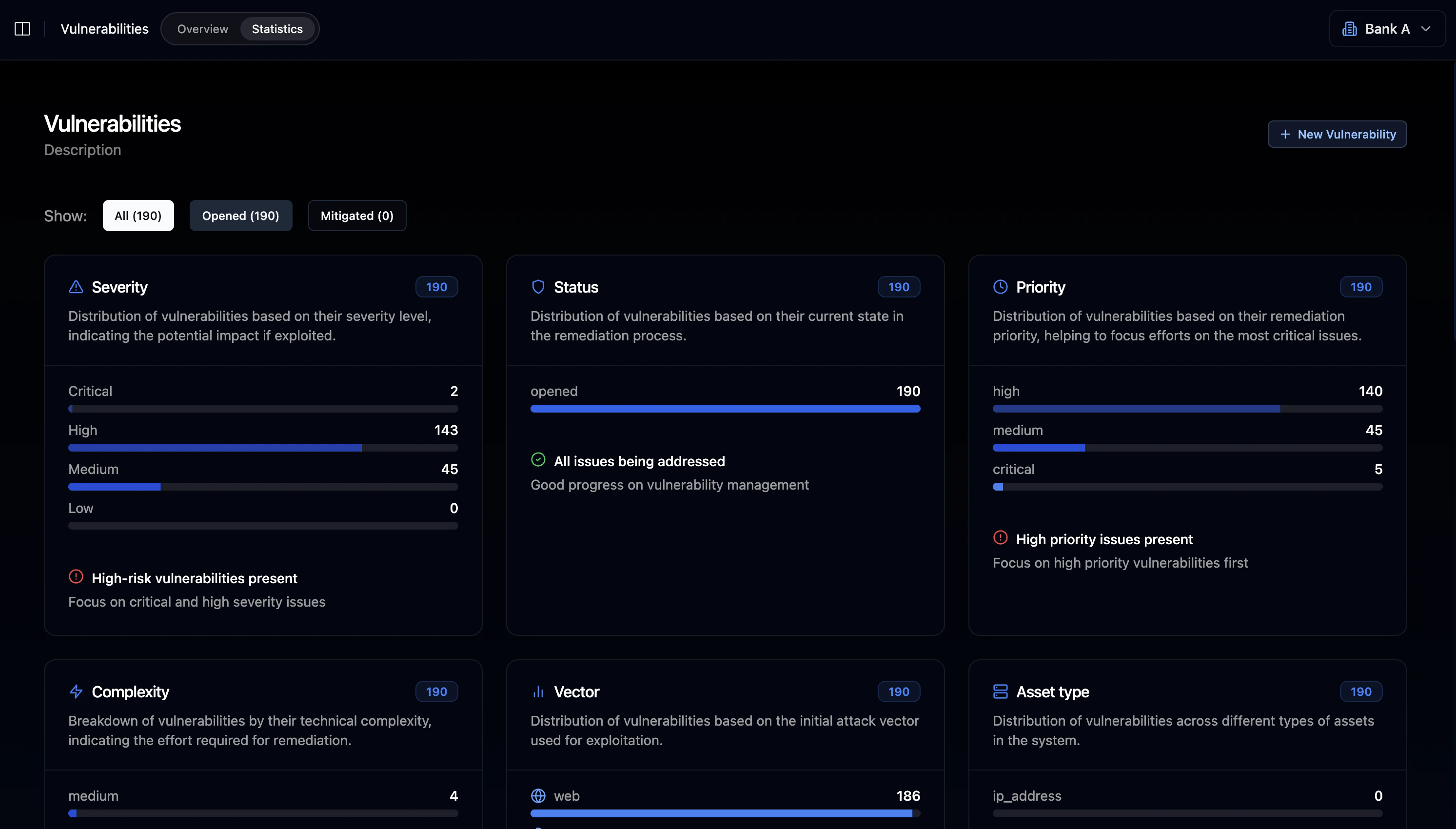This screenshot has height=829, width=1456.
Task: Click the Severity warning triangle icon
Action: (76, 287)
